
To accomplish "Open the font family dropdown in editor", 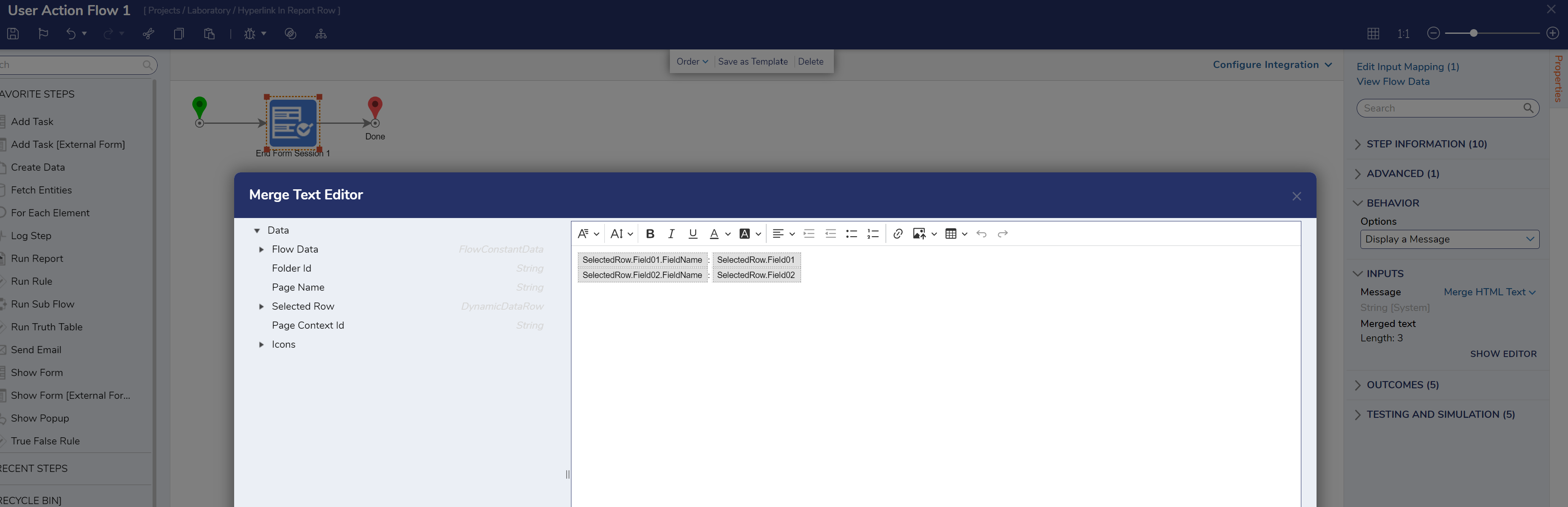I will 588,234.
